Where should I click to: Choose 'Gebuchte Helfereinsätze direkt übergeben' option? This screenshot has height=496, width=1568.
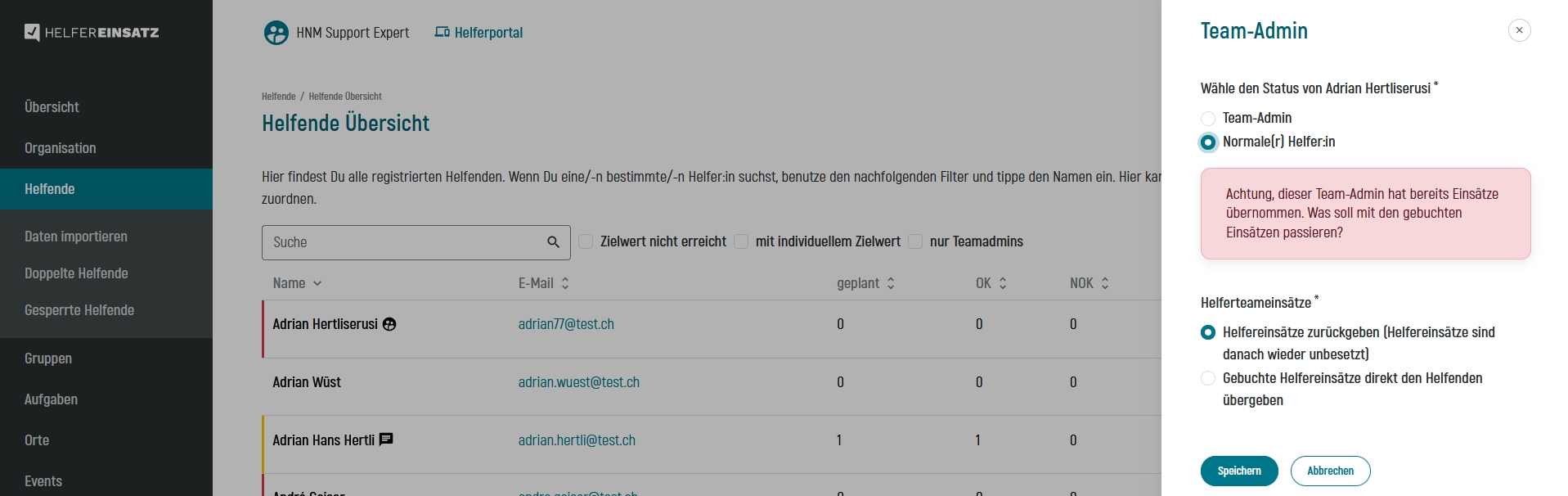coord(1208,378)
